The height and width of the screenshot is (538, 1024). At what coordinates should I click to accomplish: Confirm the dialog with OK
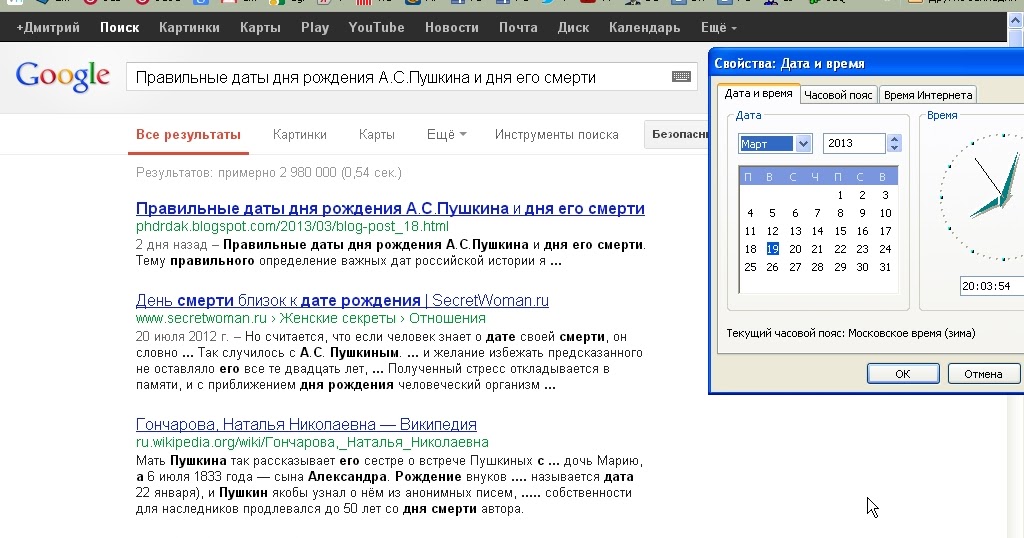903,374
